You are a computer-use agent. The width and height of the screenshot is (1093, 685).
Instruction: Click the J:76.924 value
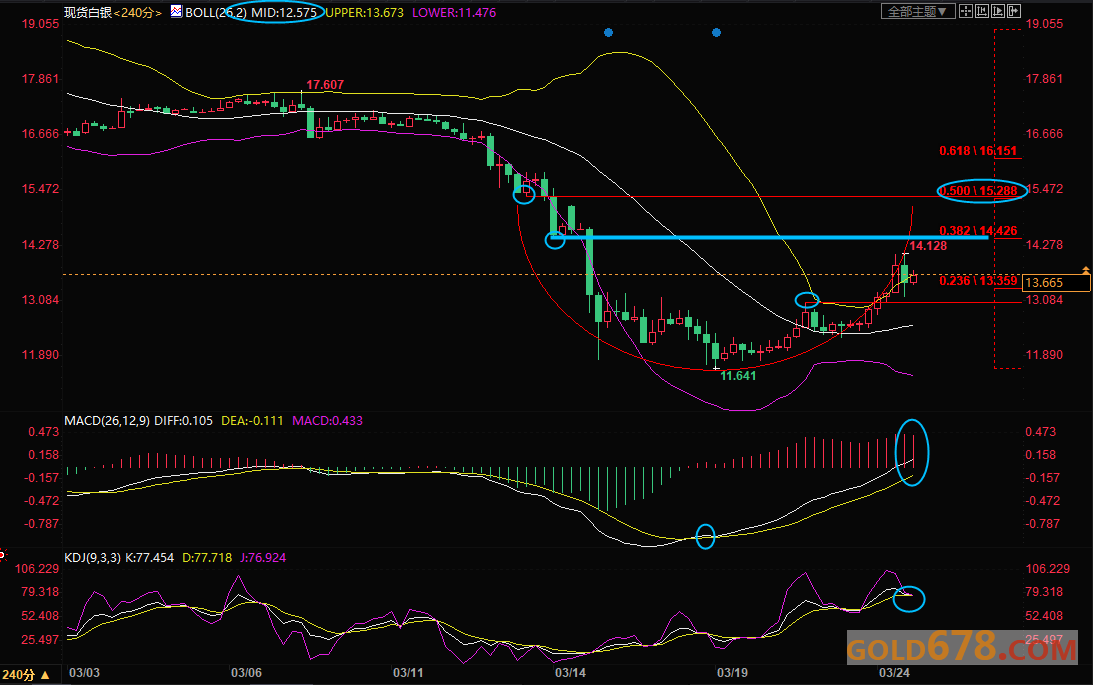click(263, 558)
